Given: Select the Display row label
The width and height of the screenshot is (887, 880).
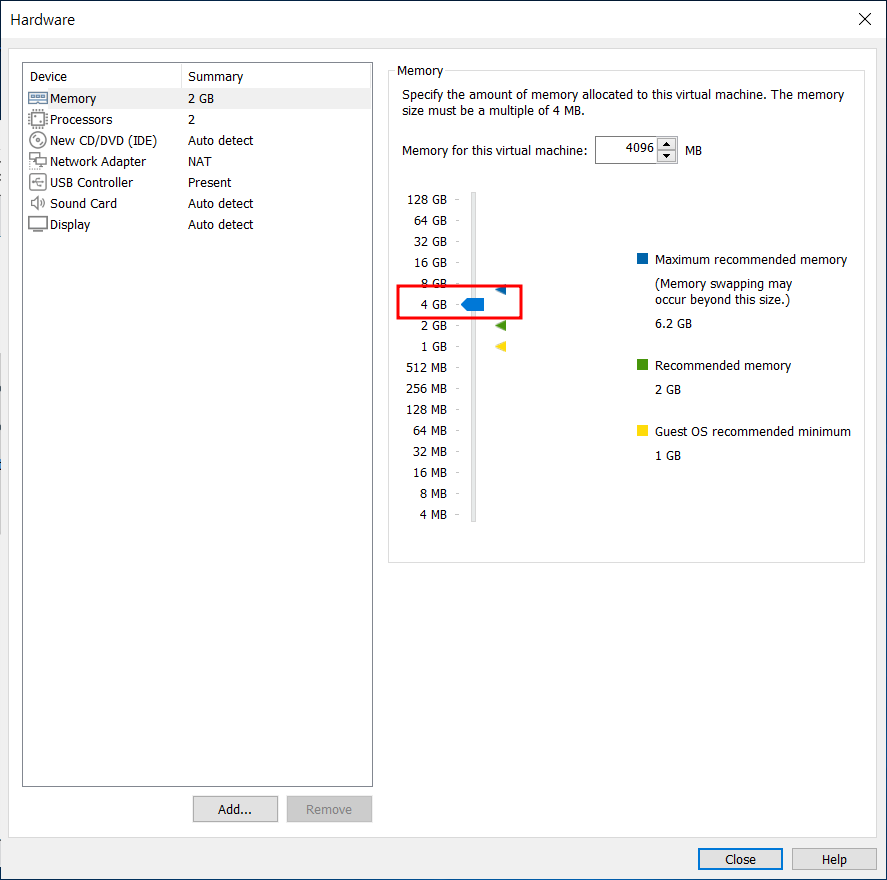Looking at the screenshot, I should point(70,225).
